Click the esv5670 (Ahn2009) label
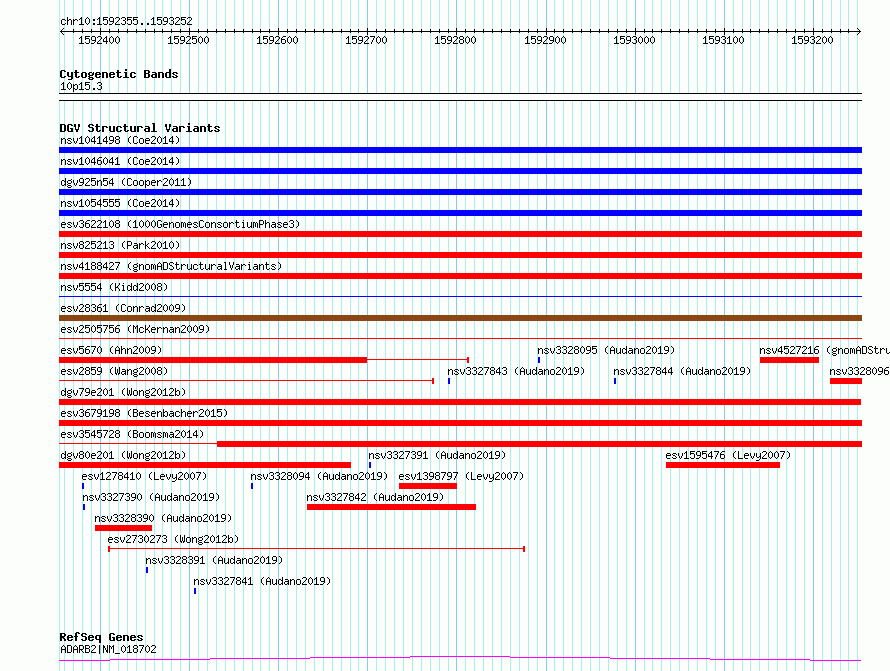 111,350
